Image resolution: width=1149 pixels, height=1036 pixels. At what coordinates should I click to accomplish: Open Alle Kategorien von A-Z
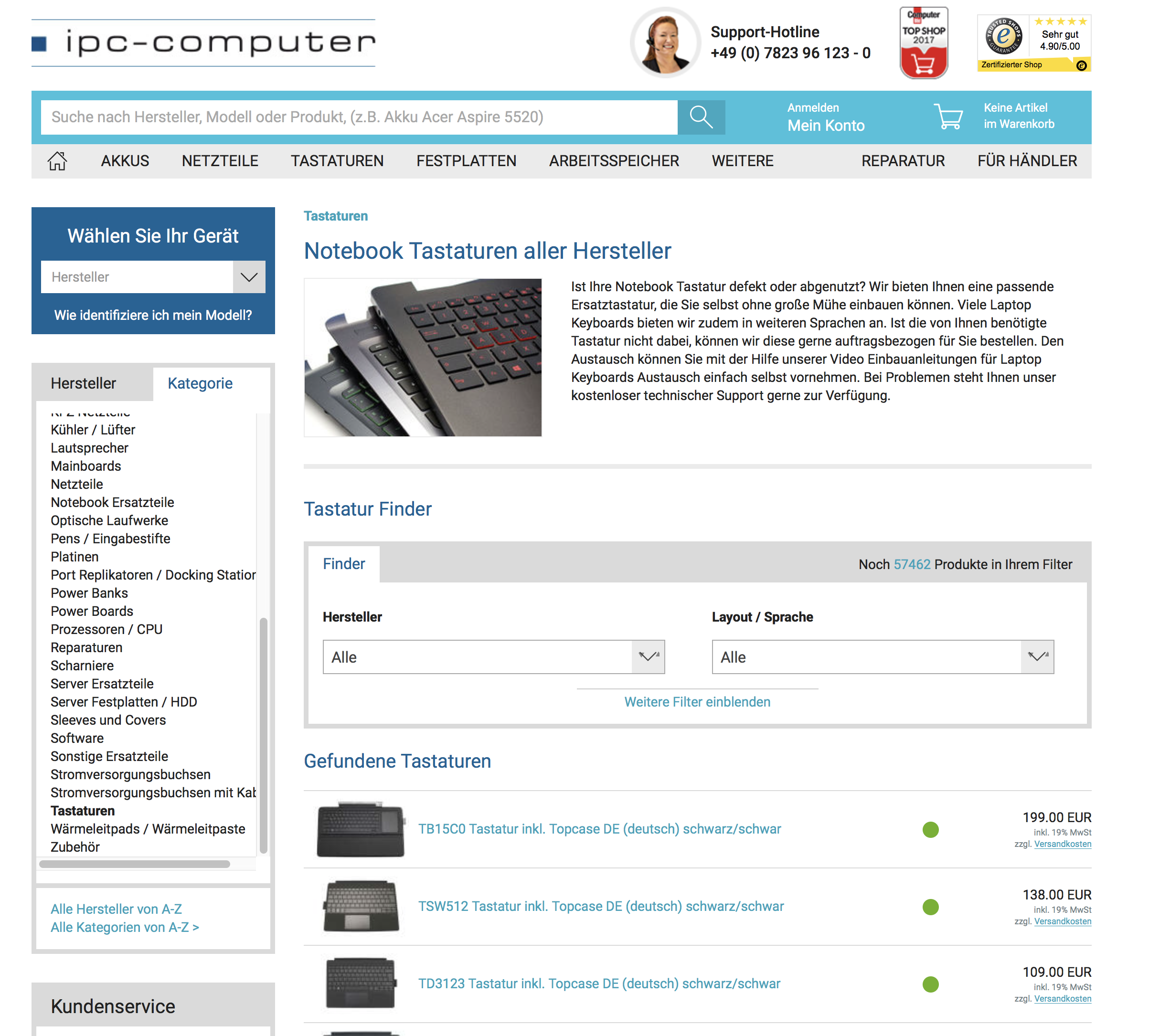coord(125,927)
